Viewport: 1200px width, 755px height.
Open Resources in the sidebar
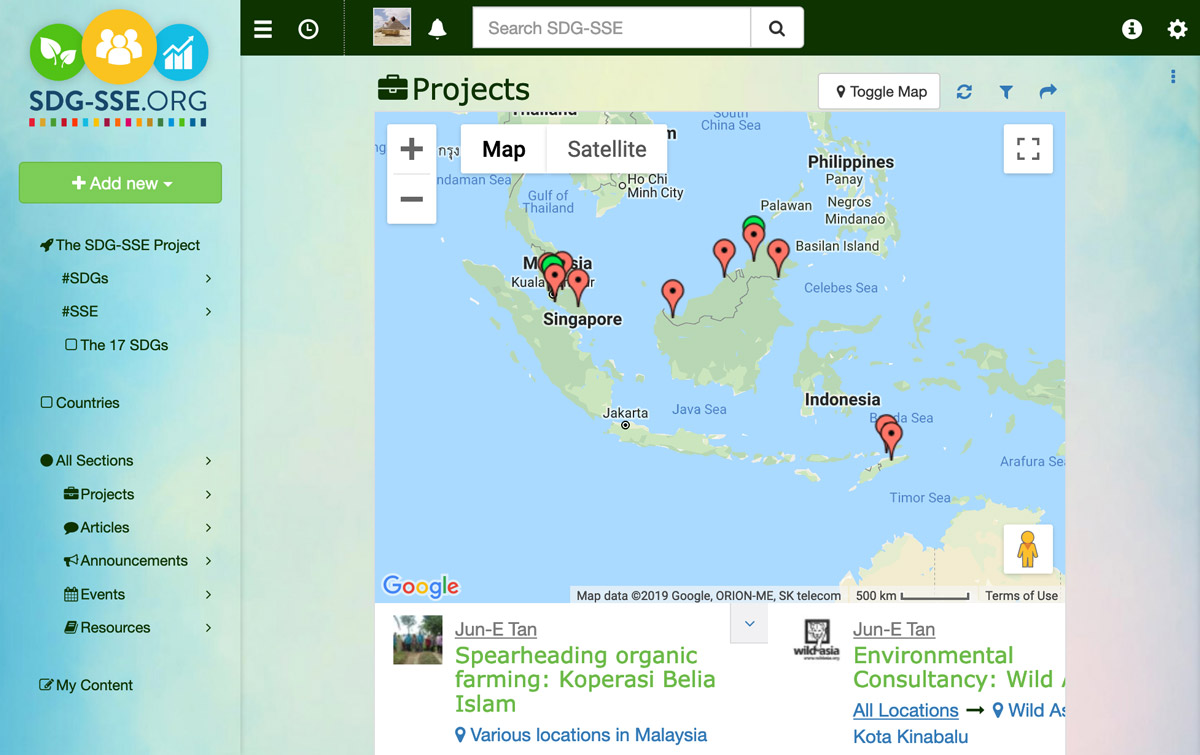coord(107,628)
